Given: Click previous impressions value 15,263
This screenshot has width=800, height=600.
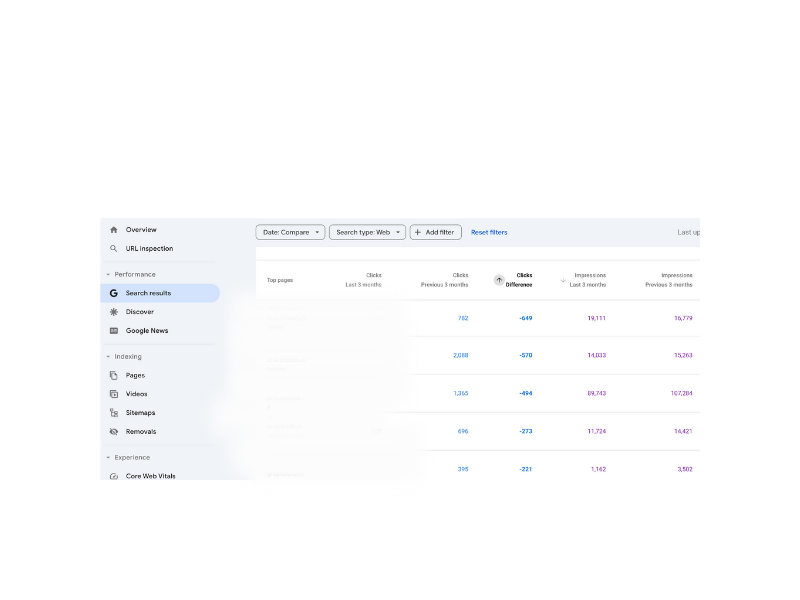Looking at the screenshot, I should point(683,355).
